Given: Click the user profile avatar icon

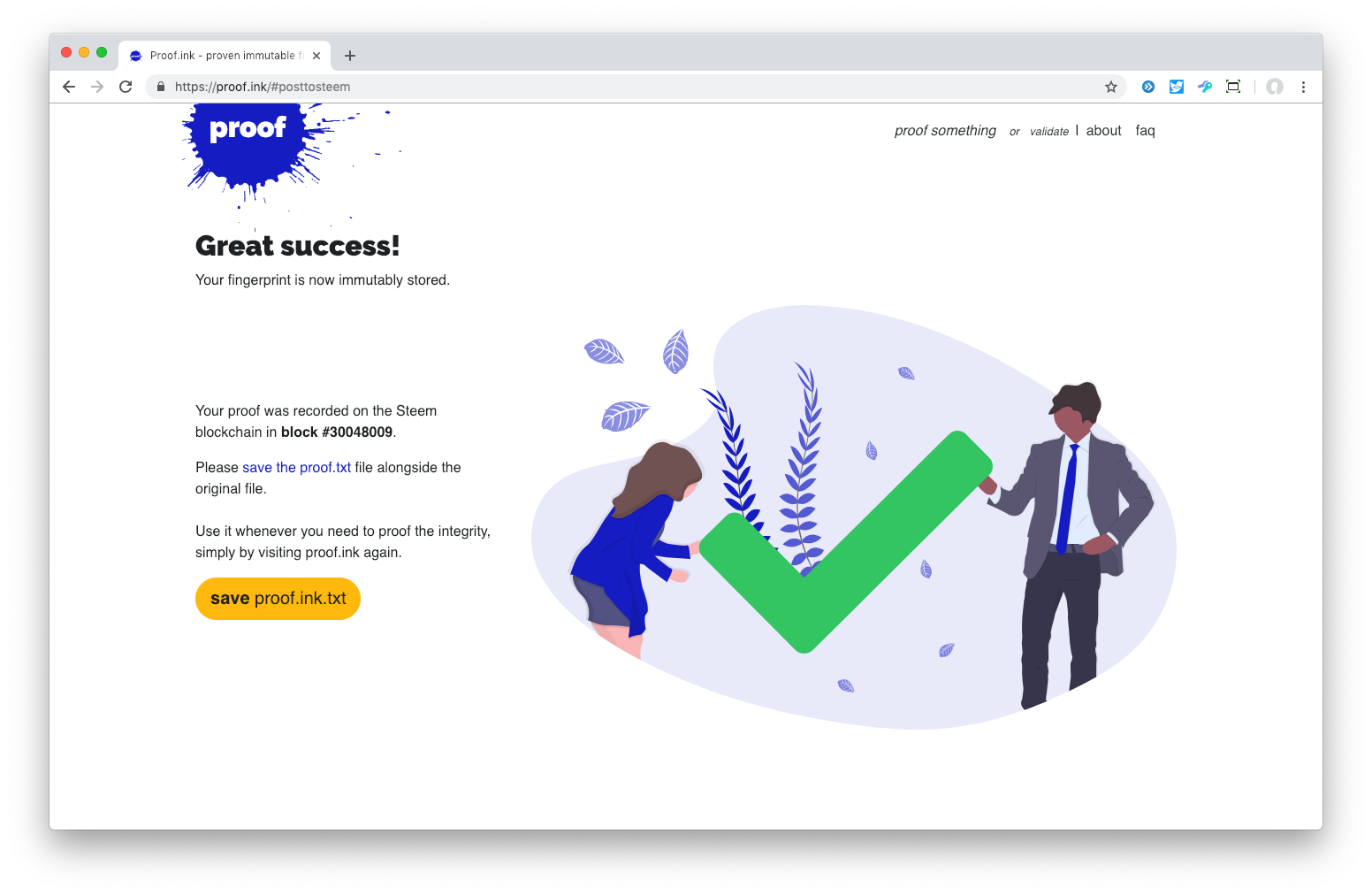Looking at the screenshot, I should click(1275, 87).
